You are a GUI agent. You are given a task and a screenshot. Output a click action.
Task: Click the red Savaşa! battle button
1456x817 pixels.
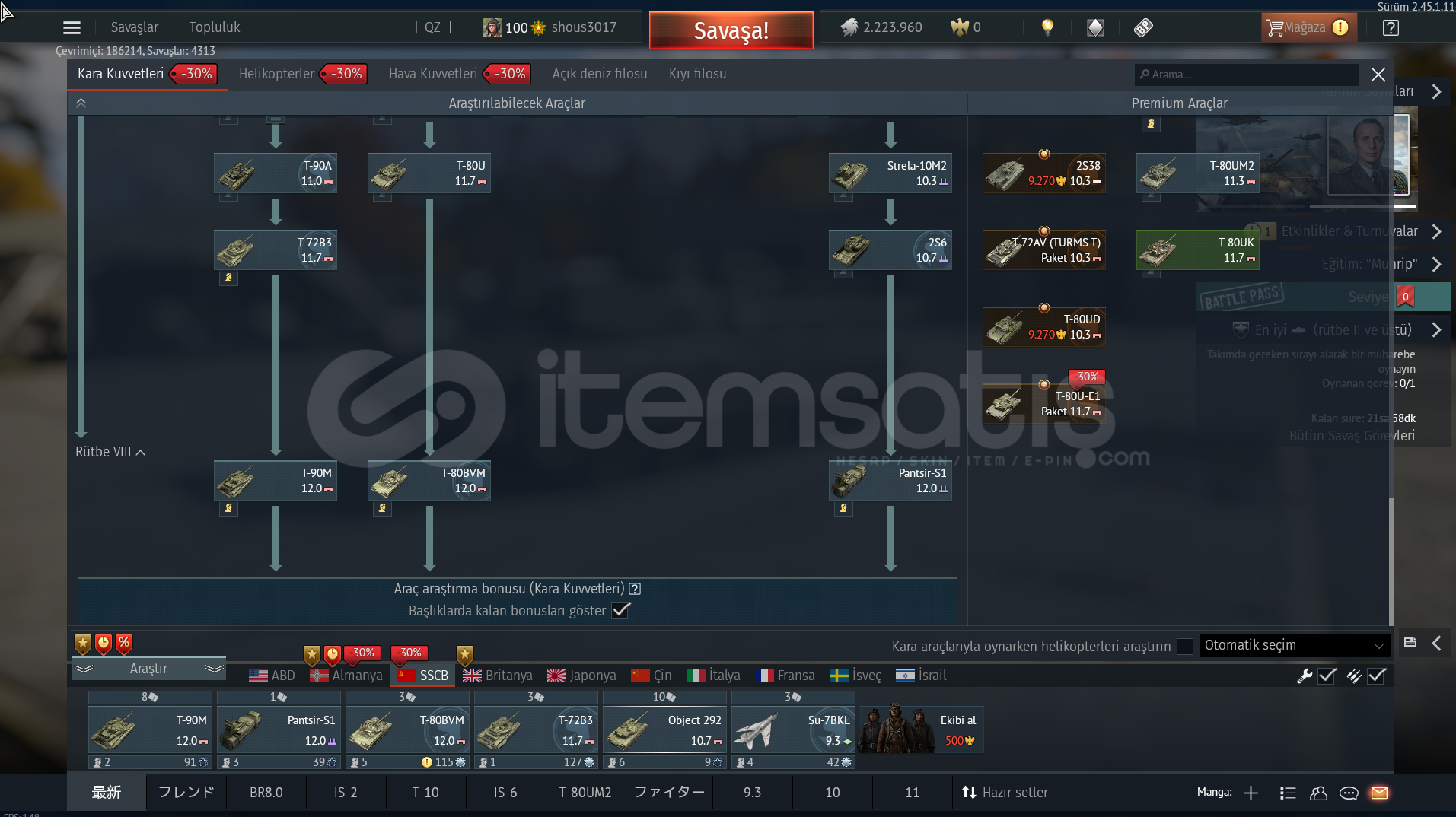pyautogui.click(x=731, y=30)
